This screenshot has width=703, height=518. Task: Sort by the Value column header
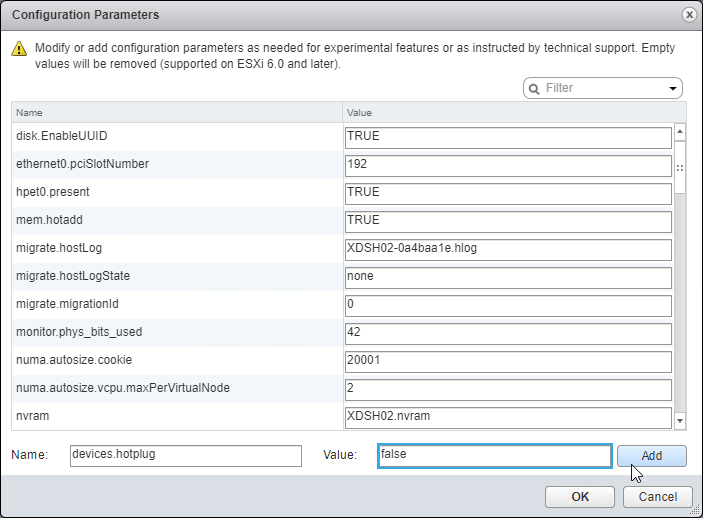pos(508,113)
